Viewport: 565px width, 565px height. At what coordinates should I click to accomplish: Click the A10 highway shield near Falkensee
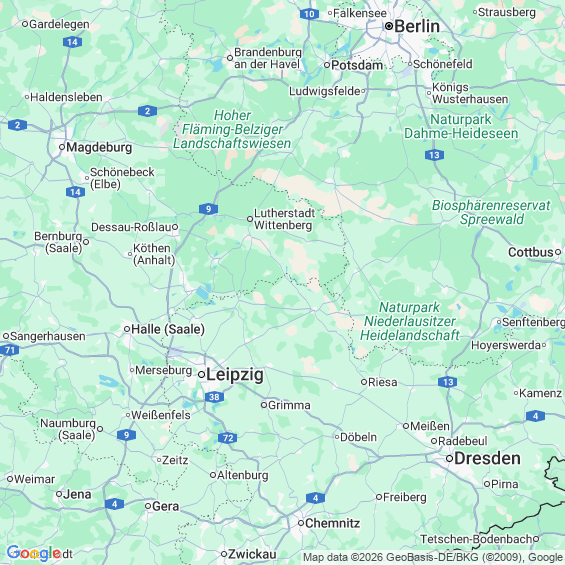309,14
